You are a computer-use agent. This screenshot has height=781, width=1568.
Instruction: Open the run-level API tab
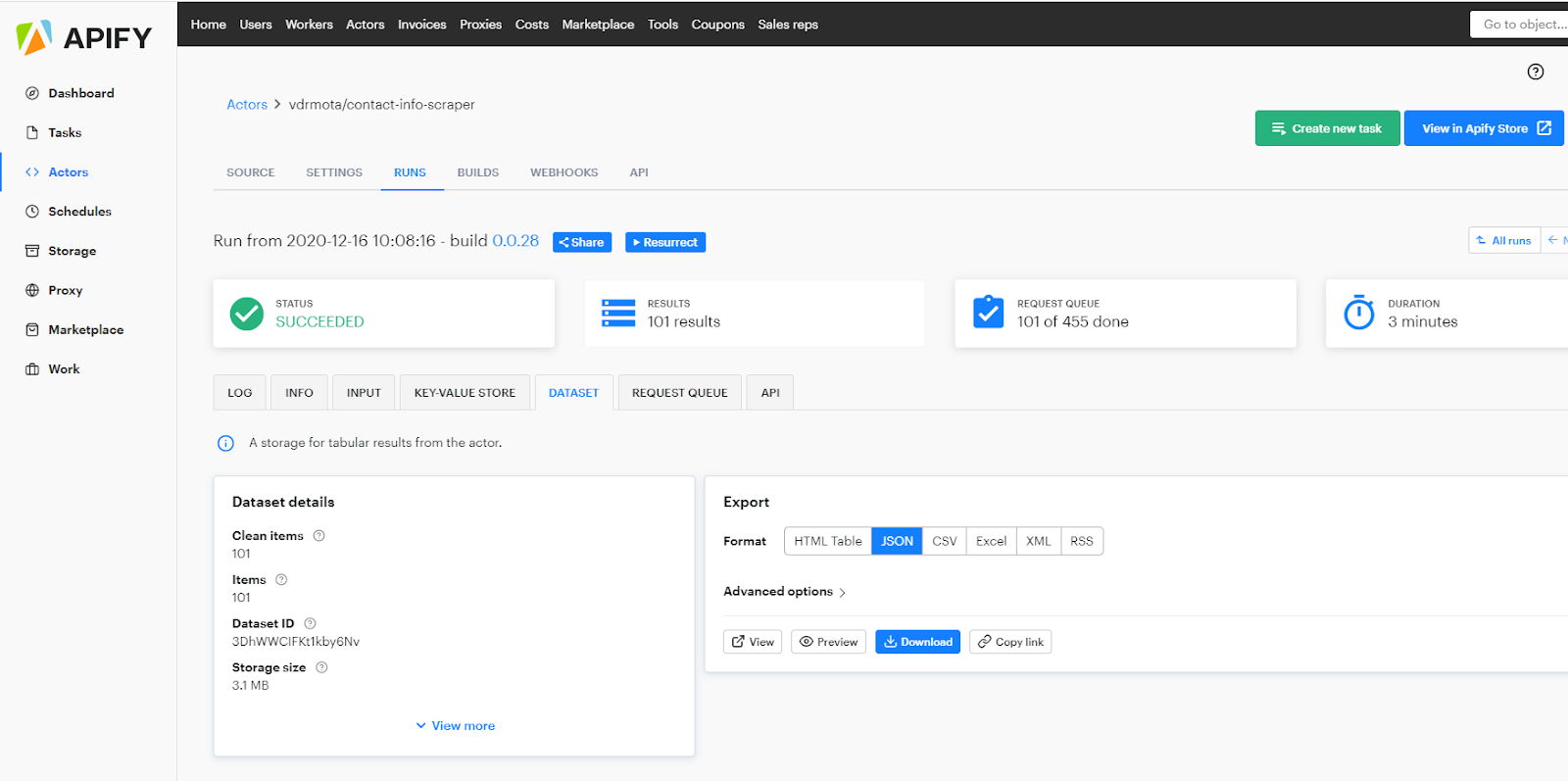point(770,393)
